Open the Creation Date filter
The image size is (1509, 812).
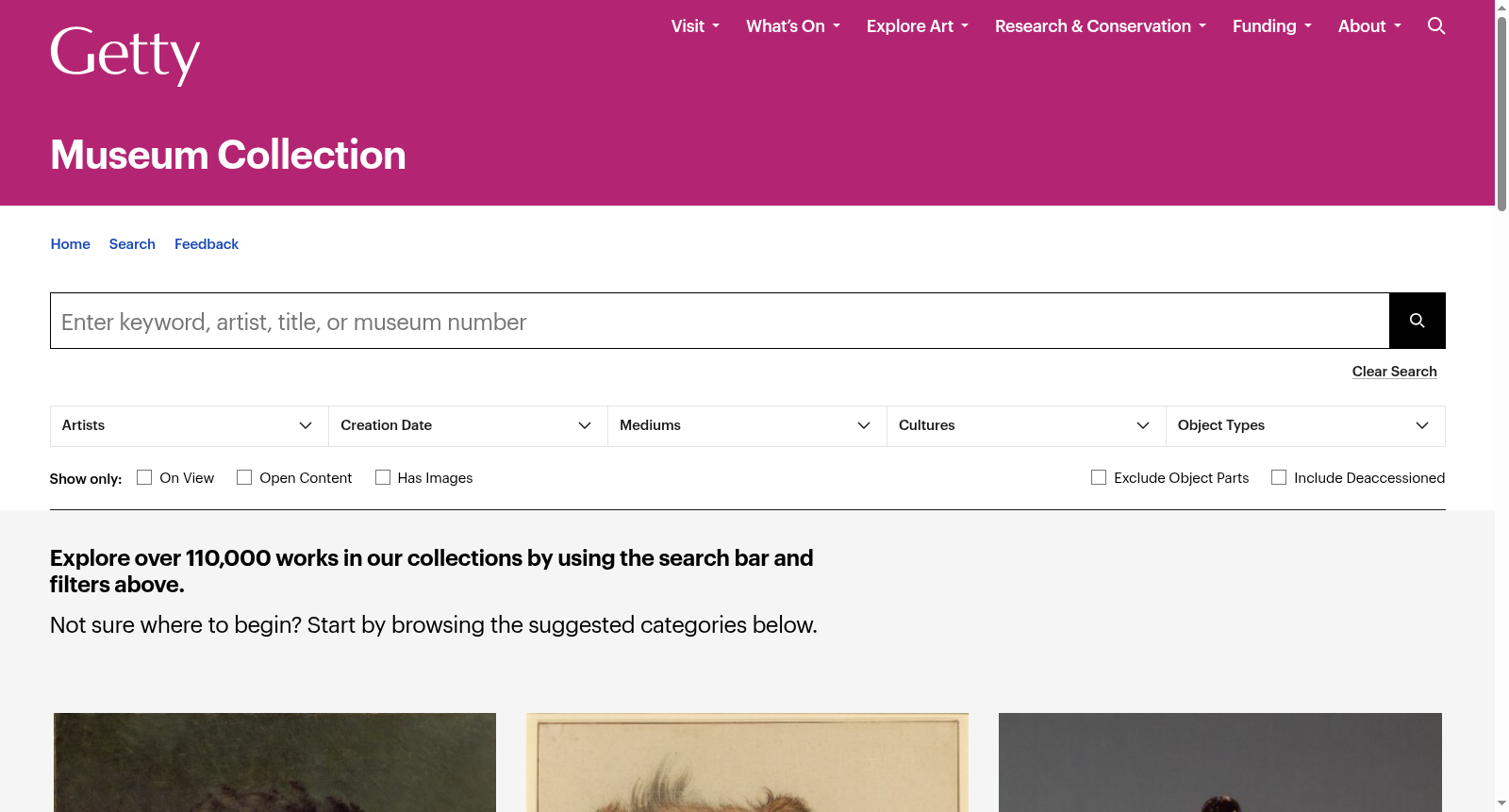coord(469,426)
